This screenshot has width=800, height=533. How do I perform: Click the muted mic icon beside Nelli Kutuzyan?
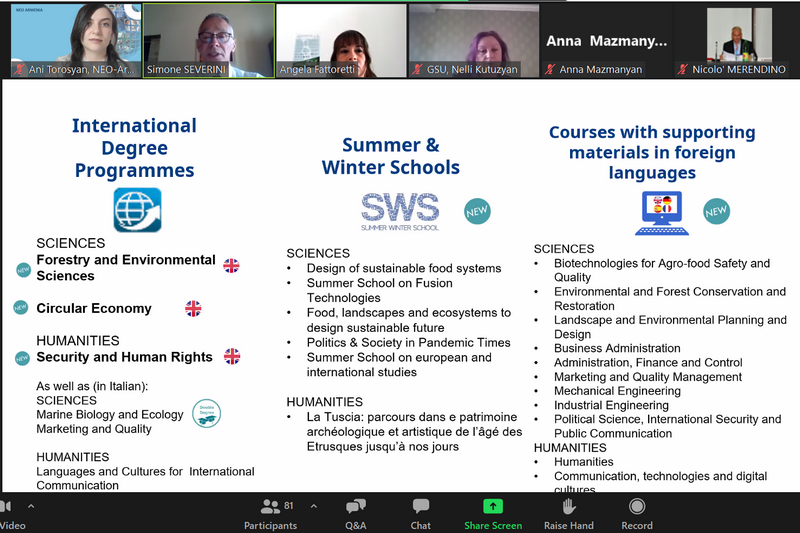[x=417, y=69]
